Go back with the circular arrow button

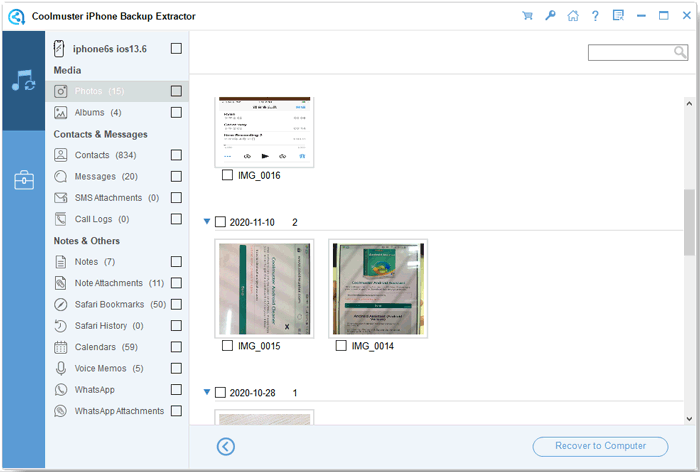[x=226, y=447]
